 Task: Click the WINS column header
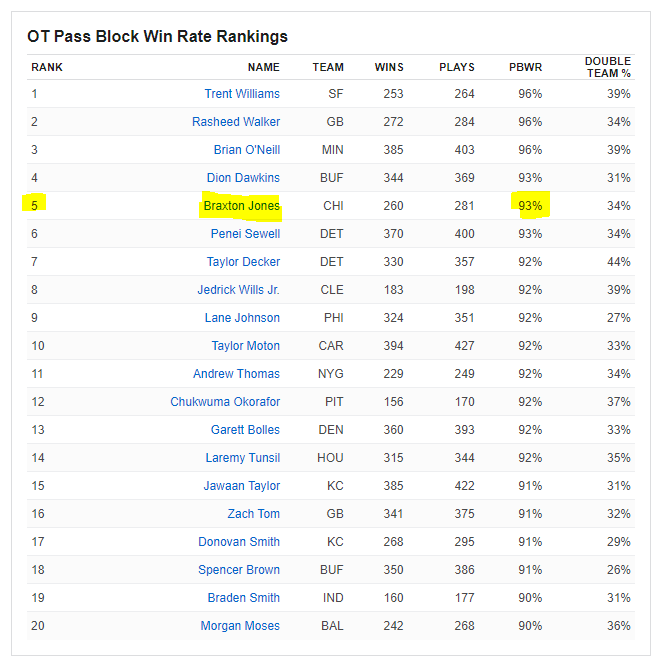pos(389,68)
